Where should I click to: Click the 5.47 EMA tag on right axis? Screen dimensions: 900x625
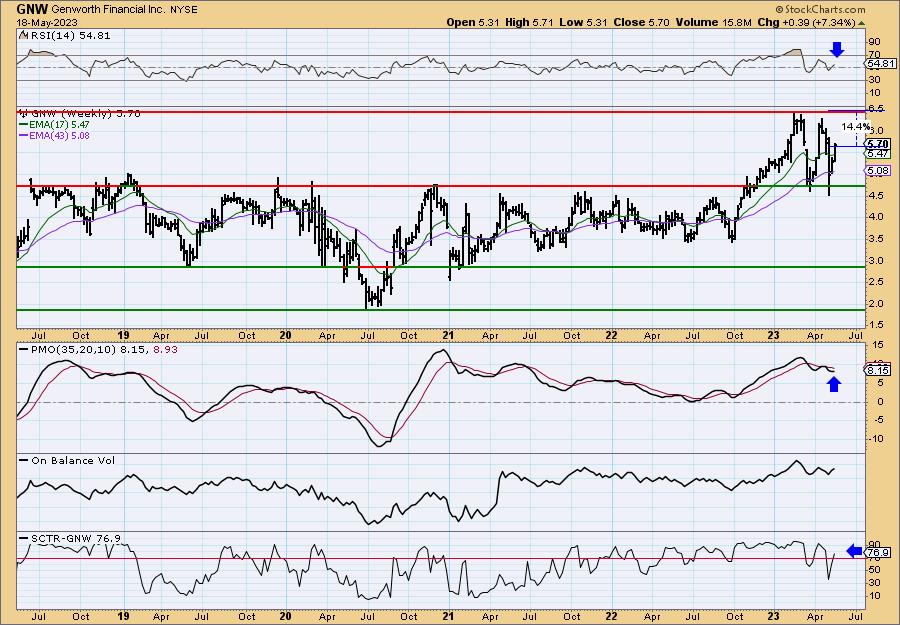pos(879,154)
